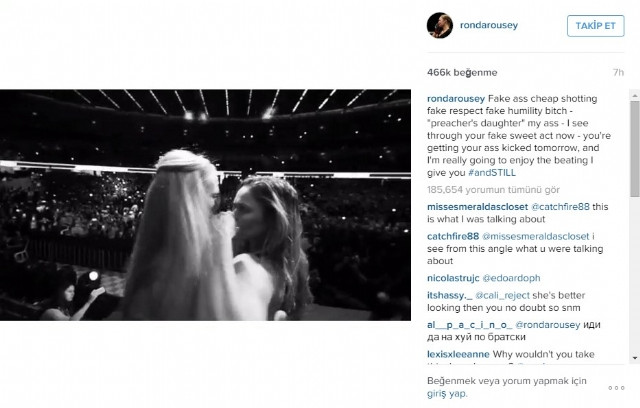Viewport: 640px width, 408px height.
Task: Open rondarousey profile avatar picture
Action: 440,25
